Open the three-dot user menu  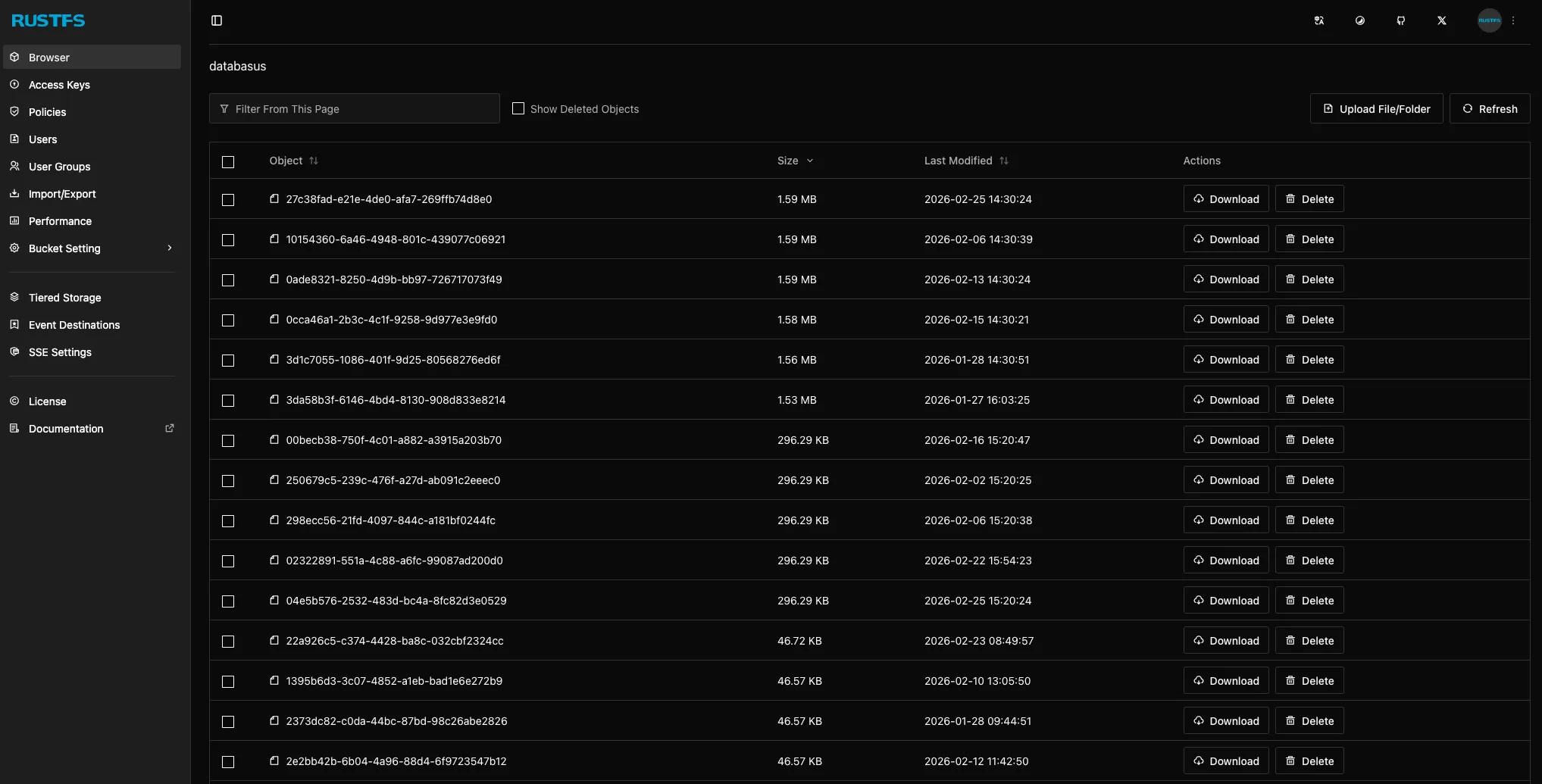click(x=1513, y=20)
